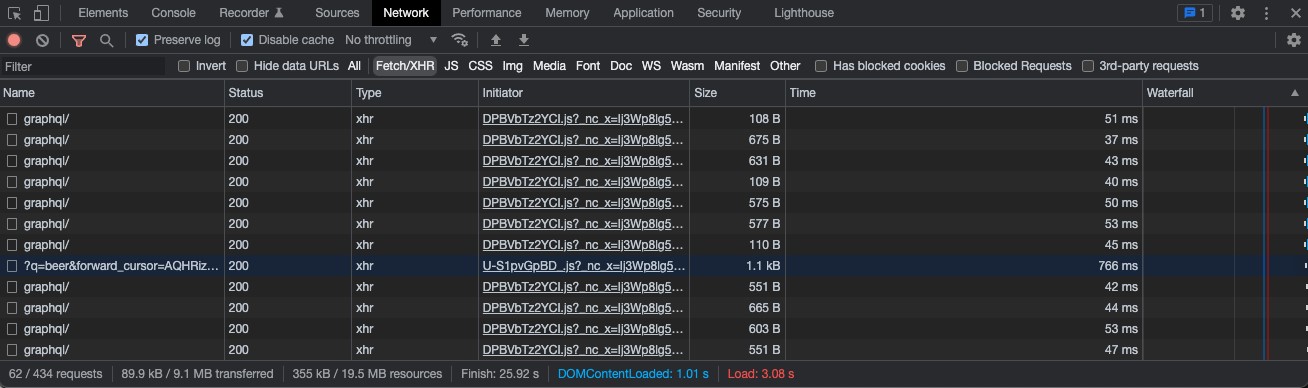Screen dimensions: 1308x388
Task: Toggle the device toolbar icon
Action: [41, 13]
